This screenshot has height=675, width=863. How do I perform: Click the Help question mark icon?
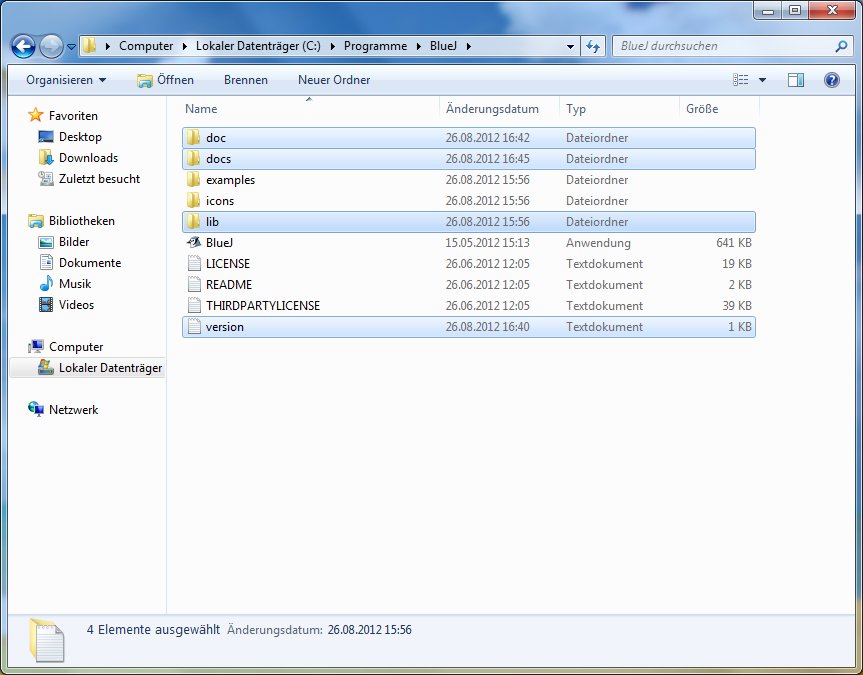(831, 80)
